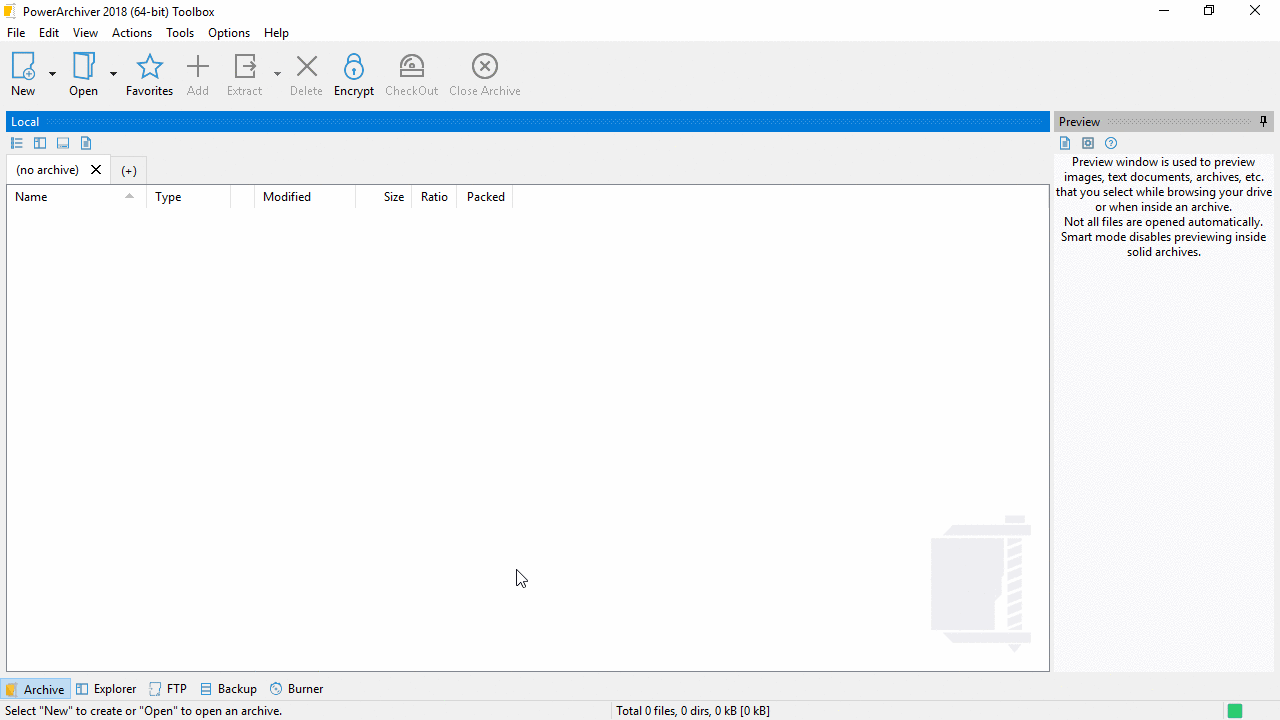Open a new archive tab with (+)
Image resolution: width=1280 pixels, height=720 pixels.
tap(128, 169)
